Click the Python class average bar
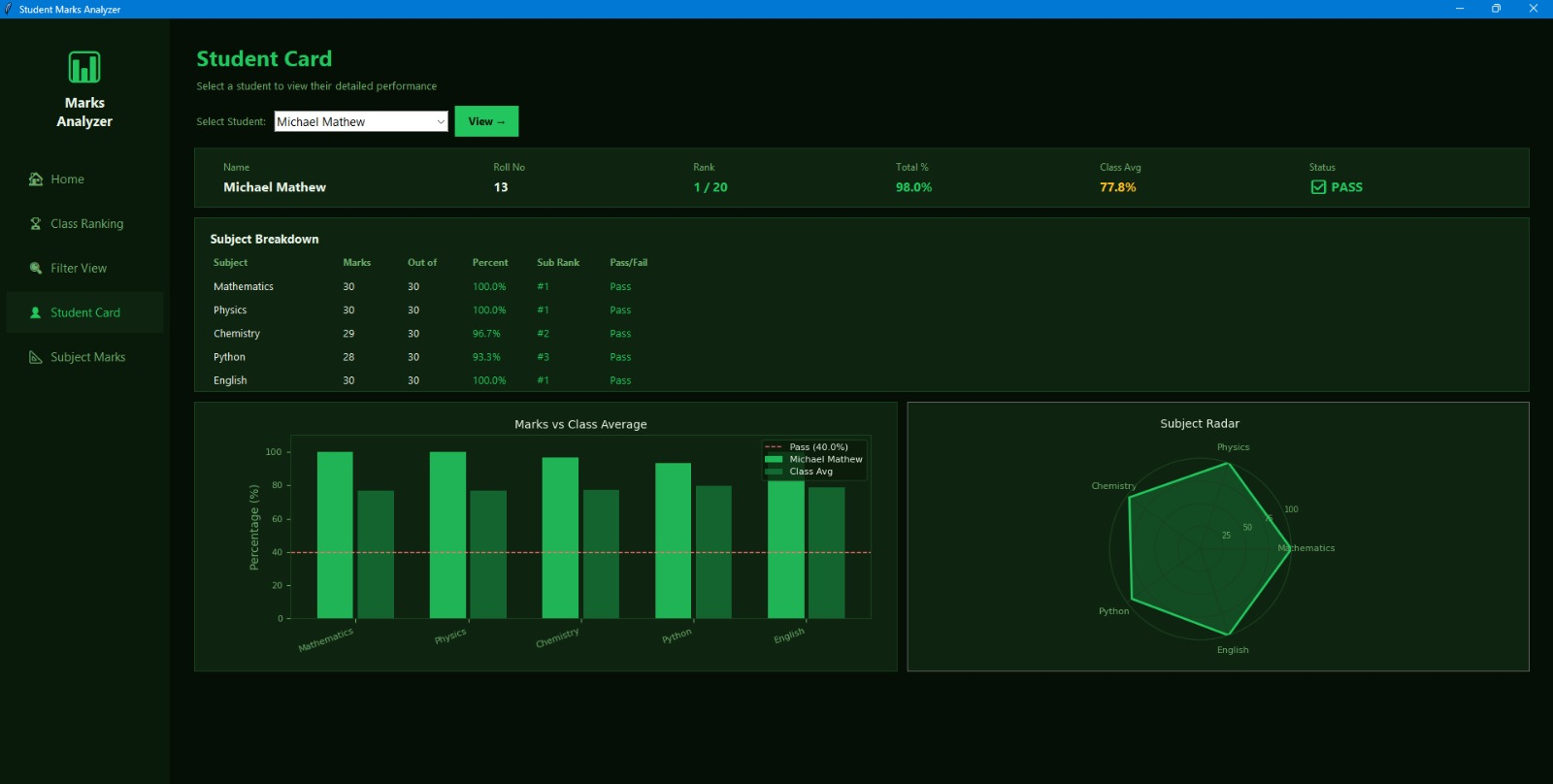Screen dimensions: 1553x784 coord(713,552)
